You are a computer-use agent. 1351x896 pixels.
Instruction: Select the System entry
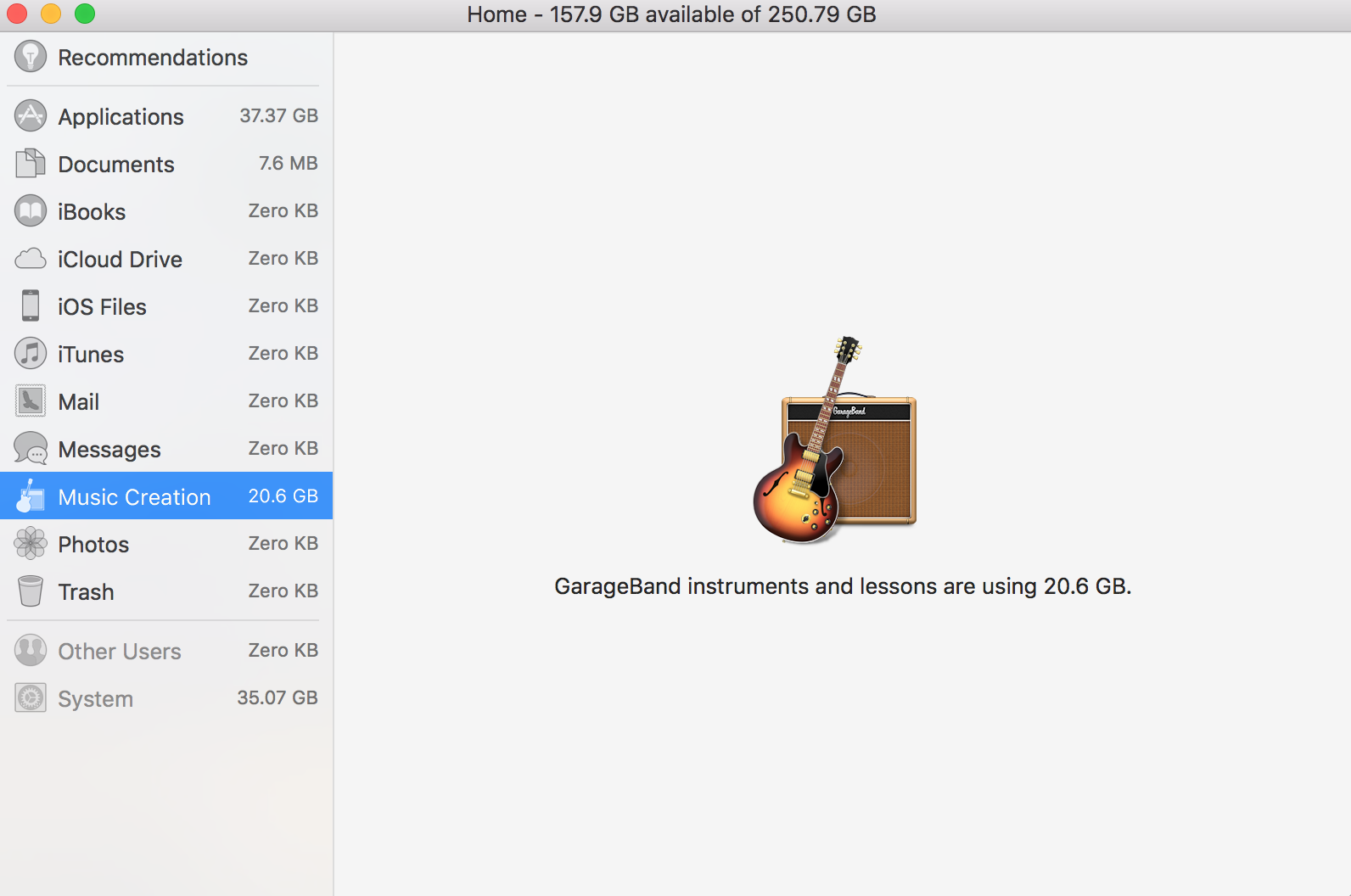tap(166, 698)
